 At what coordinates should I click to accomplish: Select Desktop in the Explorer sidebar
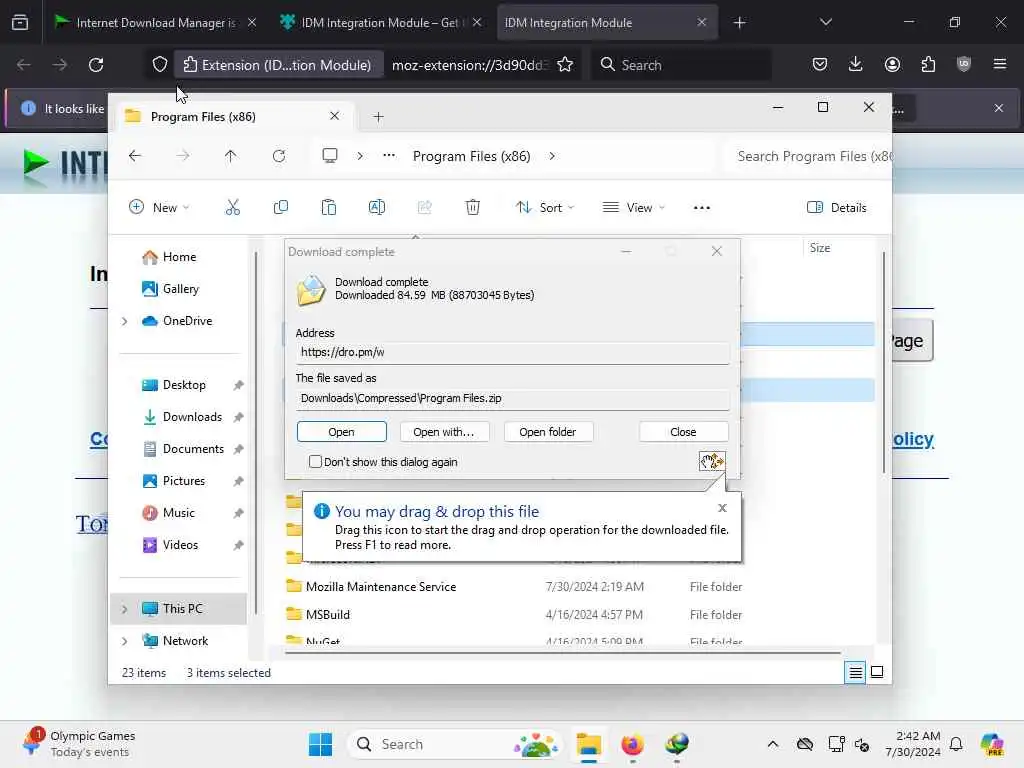tap(184, 385)
